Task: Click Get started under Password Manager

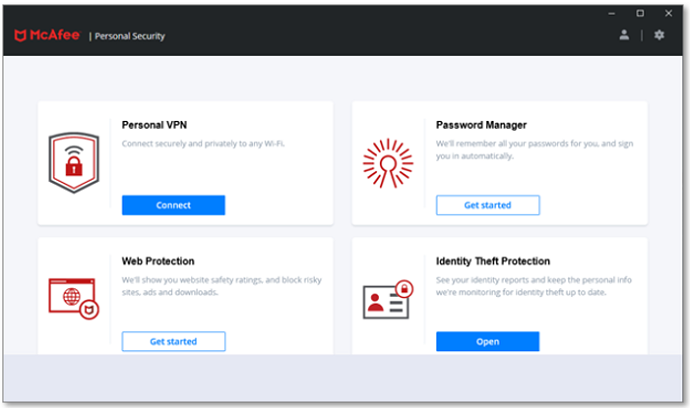Action: [488, 205]
